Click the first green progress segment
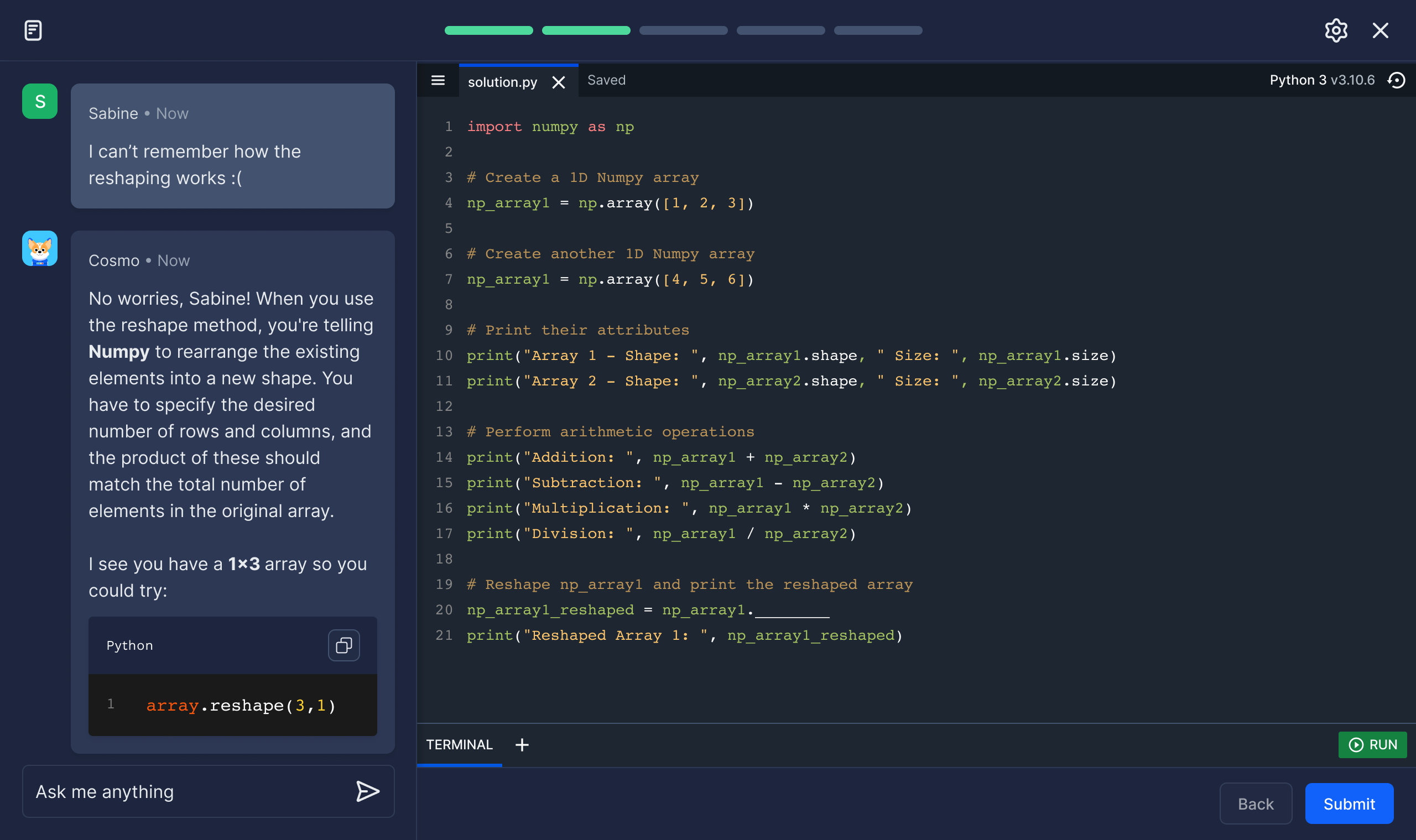The width and height of the screenshot is (1416, 840). point(488,30)
